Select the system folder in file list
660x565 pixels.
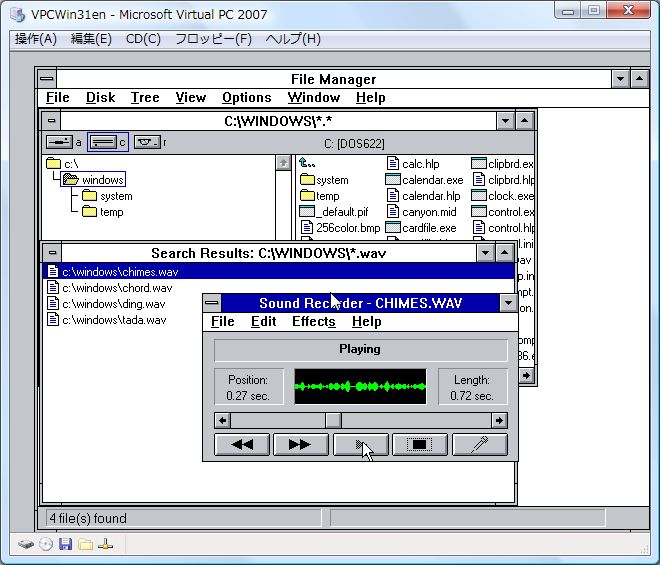324,180
